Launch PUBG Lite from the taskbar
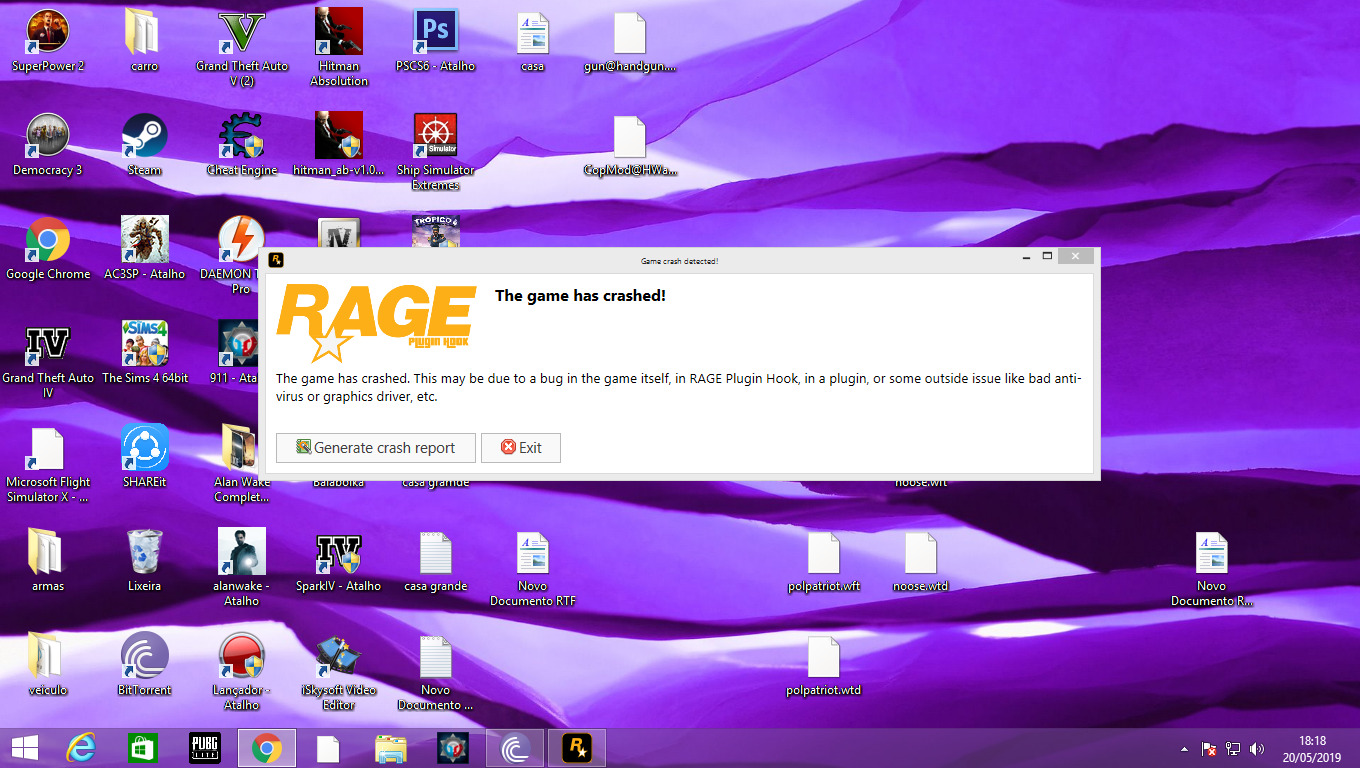1360x768 pixels. pyautogui.click(x=205, y=748)
